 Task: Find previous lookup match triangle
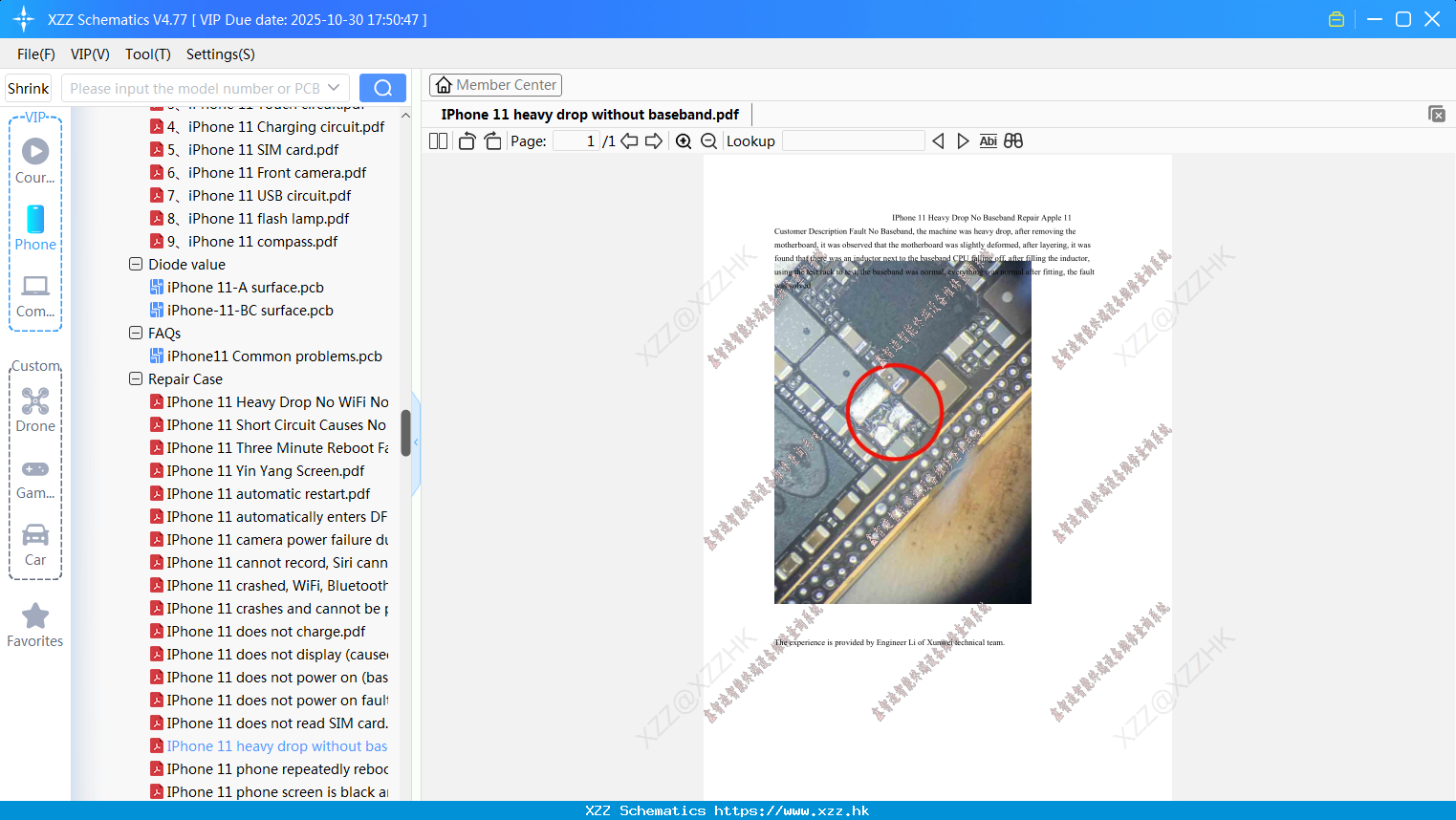pos(938,141)
